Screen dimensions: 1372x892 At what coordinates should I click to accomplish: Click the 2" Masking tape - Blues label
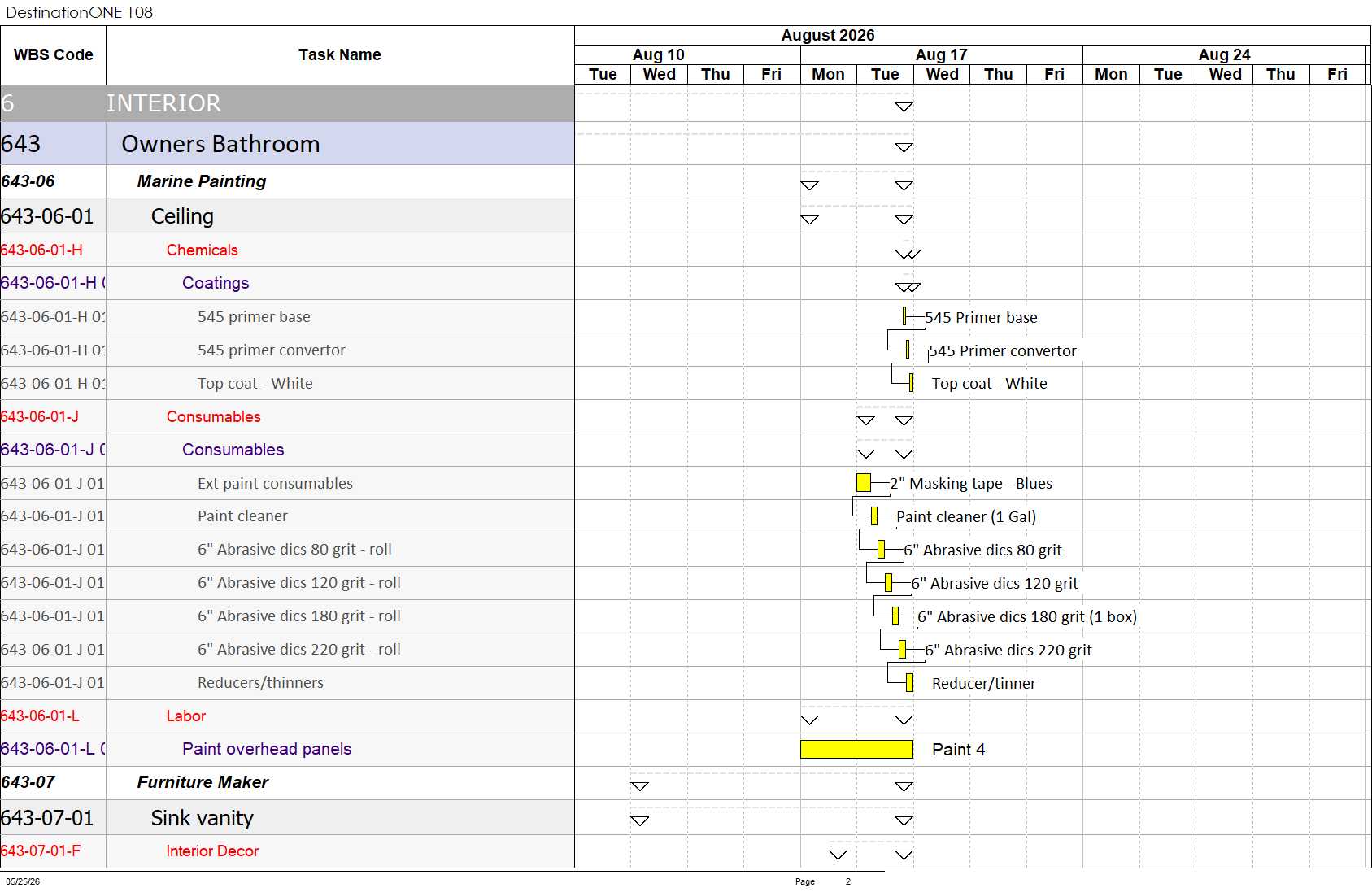click(971, 484)
